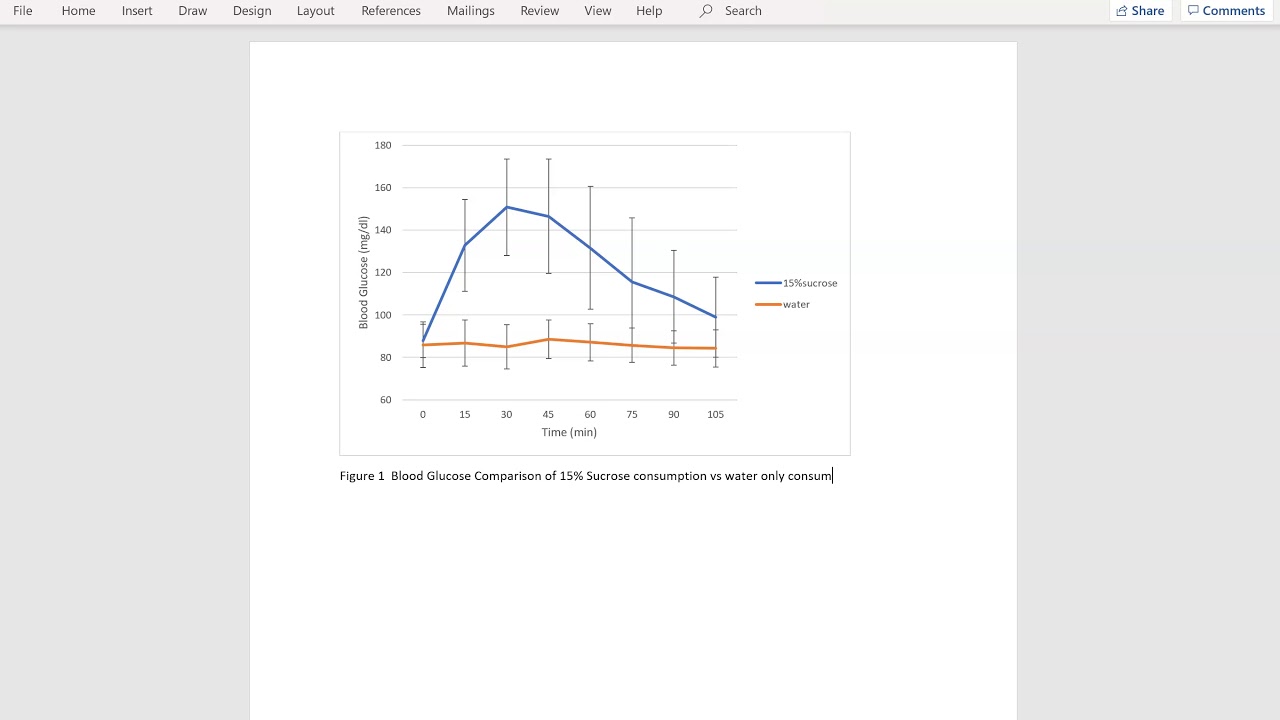The width and height of the screenshot is (1280, 720).
Task: Open the File tab
Action: point(23,11)
